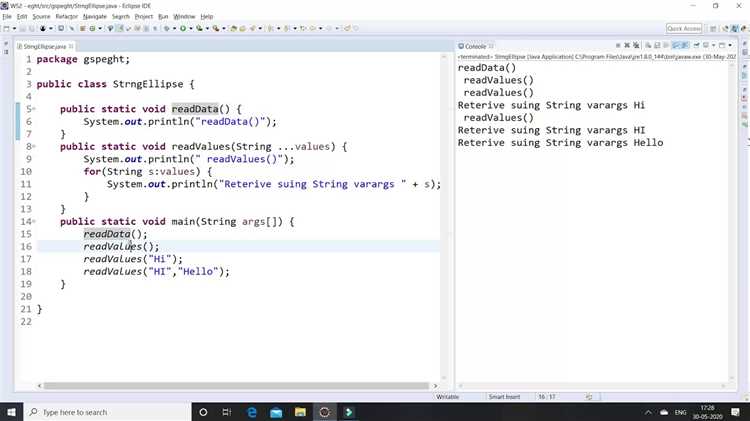Collapse the main method fold marker at line 14

[x=34, y=222]
